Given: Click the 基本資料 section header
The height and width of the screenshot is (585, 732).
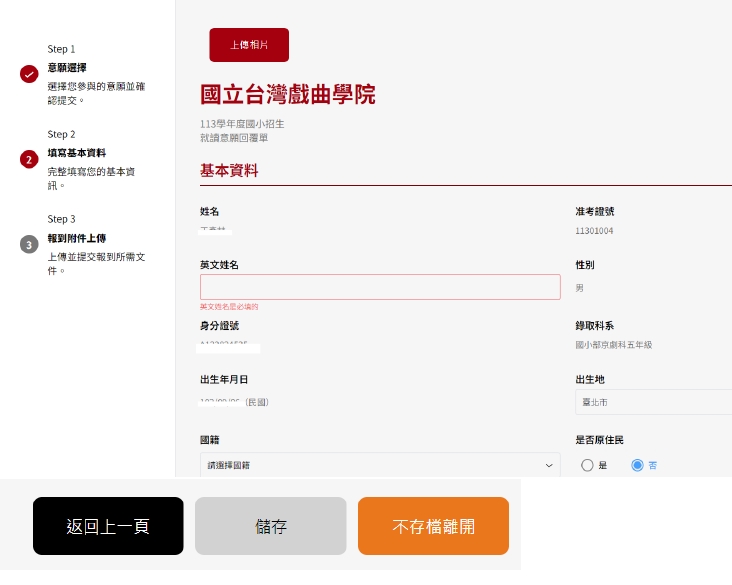Looking at the screenshot, I should tap(229, 171).
